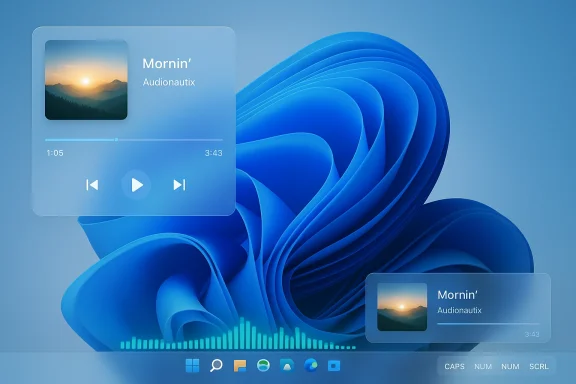Image resolution: width=576 pixels, height=384 pixels.
Task: Click the SCRL lock indicator
Action: [x=539, y=366]
